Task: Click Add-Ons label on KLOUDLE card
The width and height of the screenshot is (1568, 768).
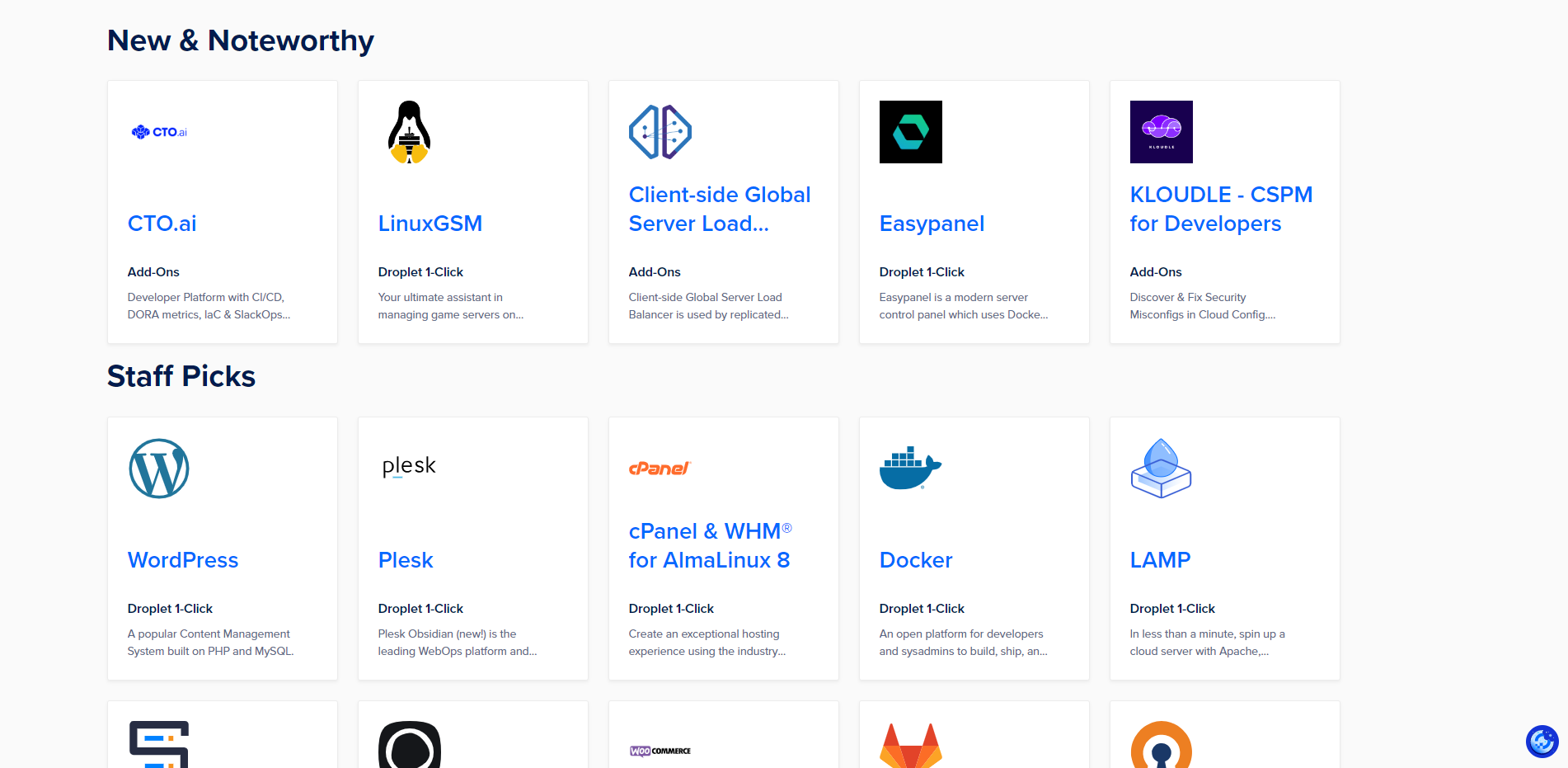Action: pyautogui.click(x=1156, y=272)
